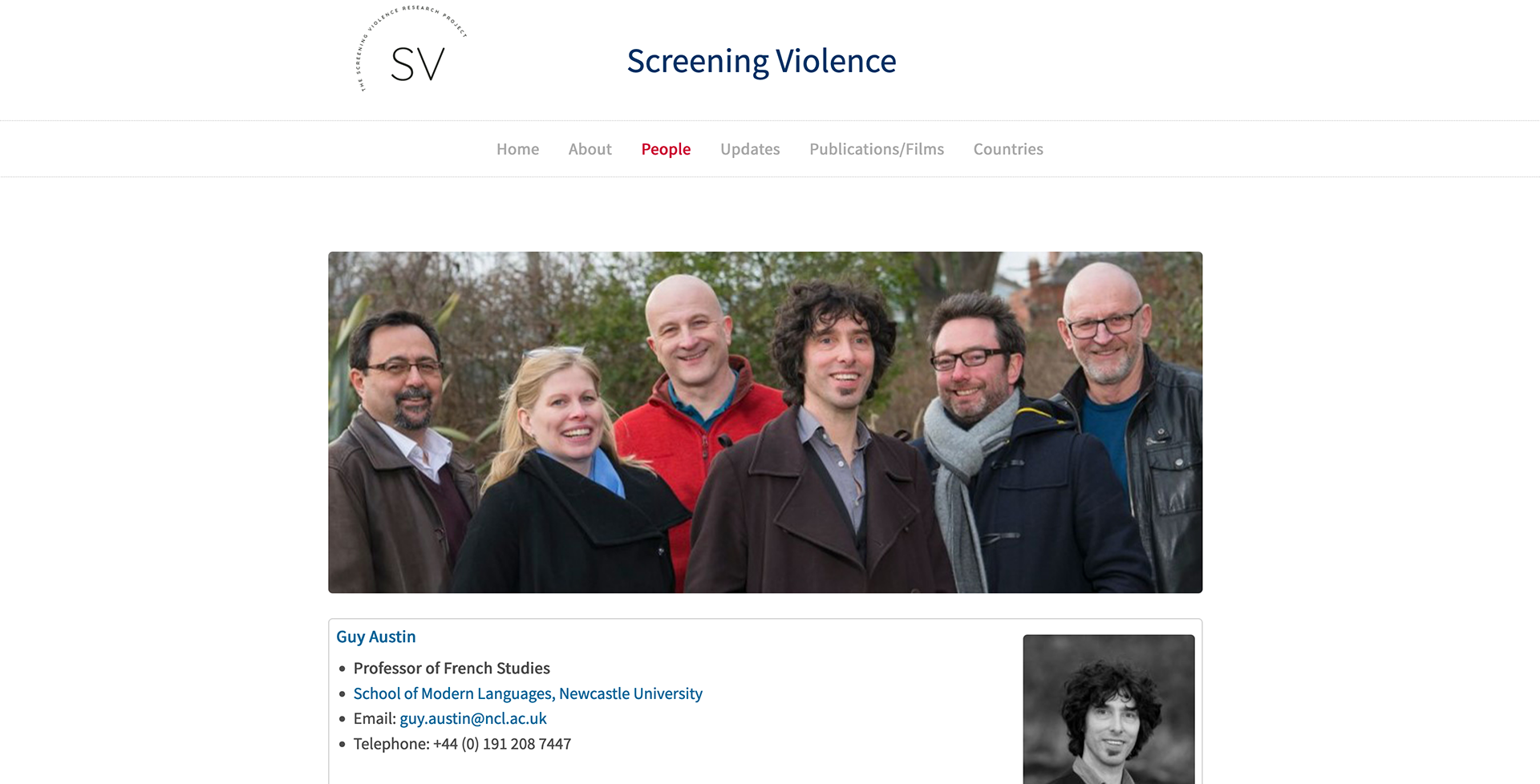Go to the Home page
This screenshot has height=784, width=1540.
pos(517,149)
